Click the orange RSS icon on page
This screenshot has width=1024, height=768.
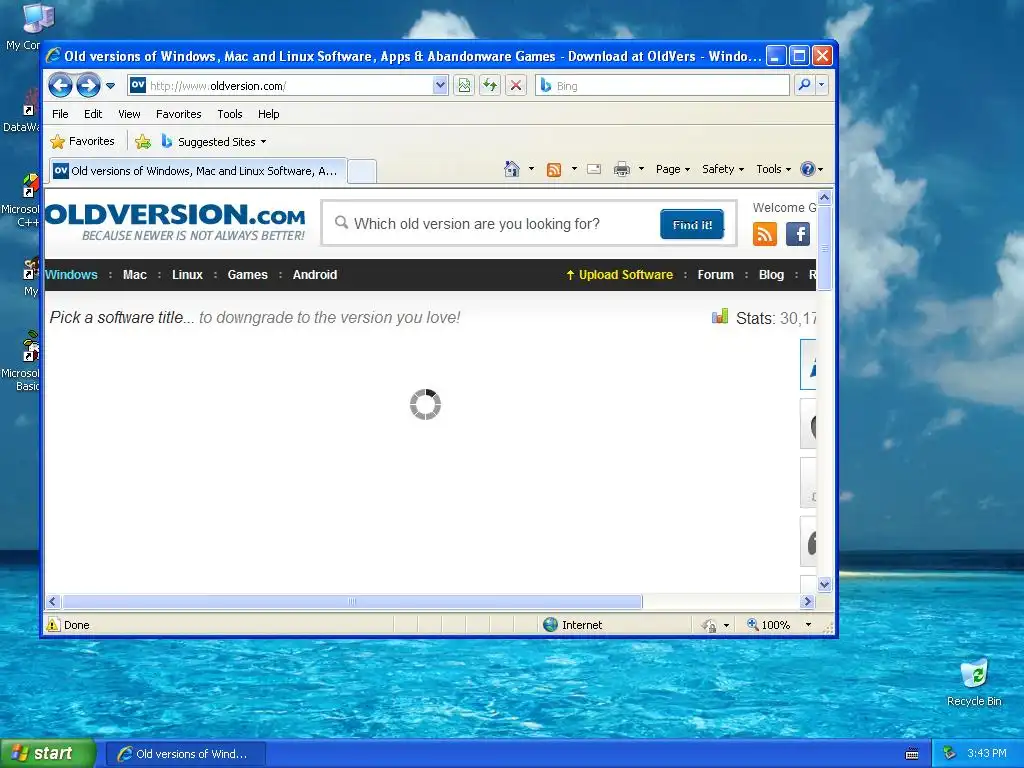pyautogui.click(x=765, y=234)
